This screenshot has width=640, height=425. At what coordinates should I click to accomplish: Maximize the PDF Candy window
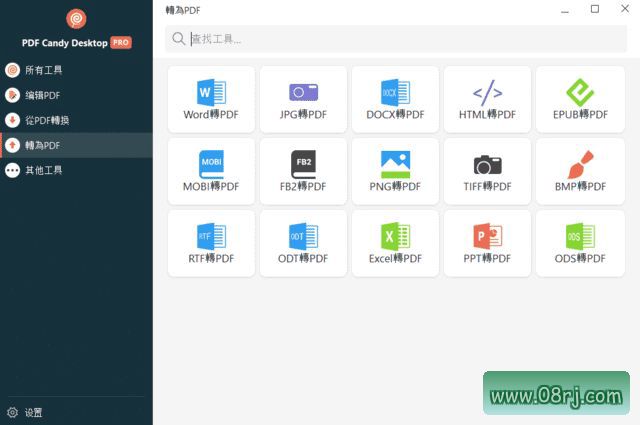[x=595, y=9]
